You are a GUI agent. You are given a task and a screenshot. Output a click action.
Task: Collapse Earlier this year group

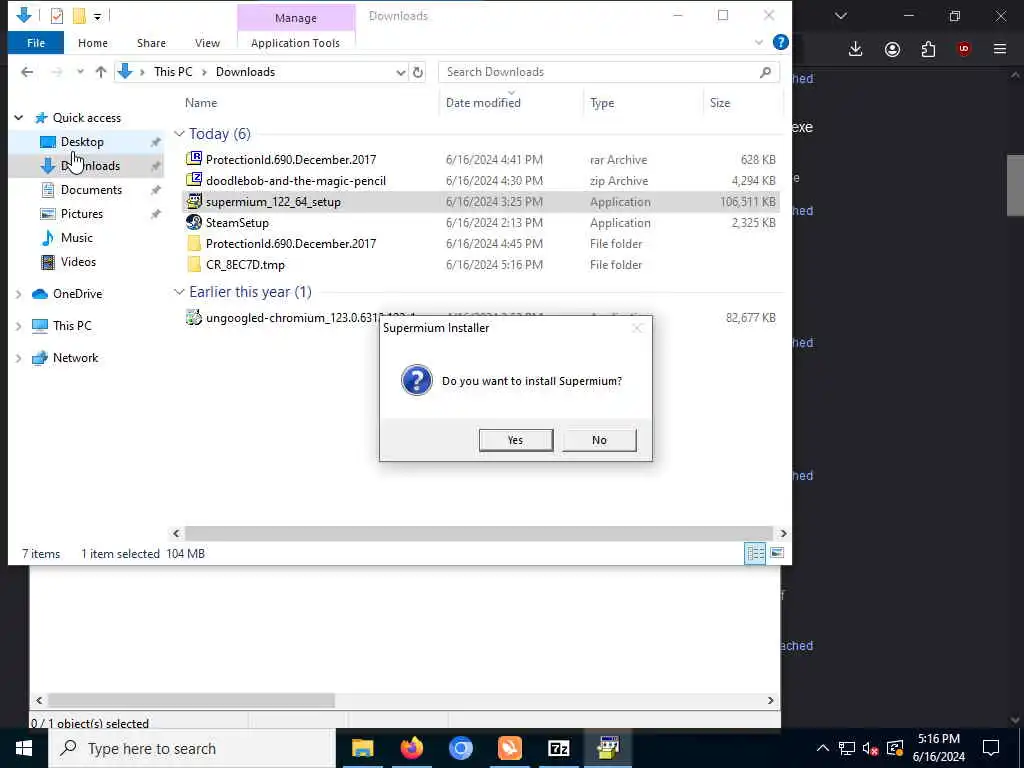[179, 292]
